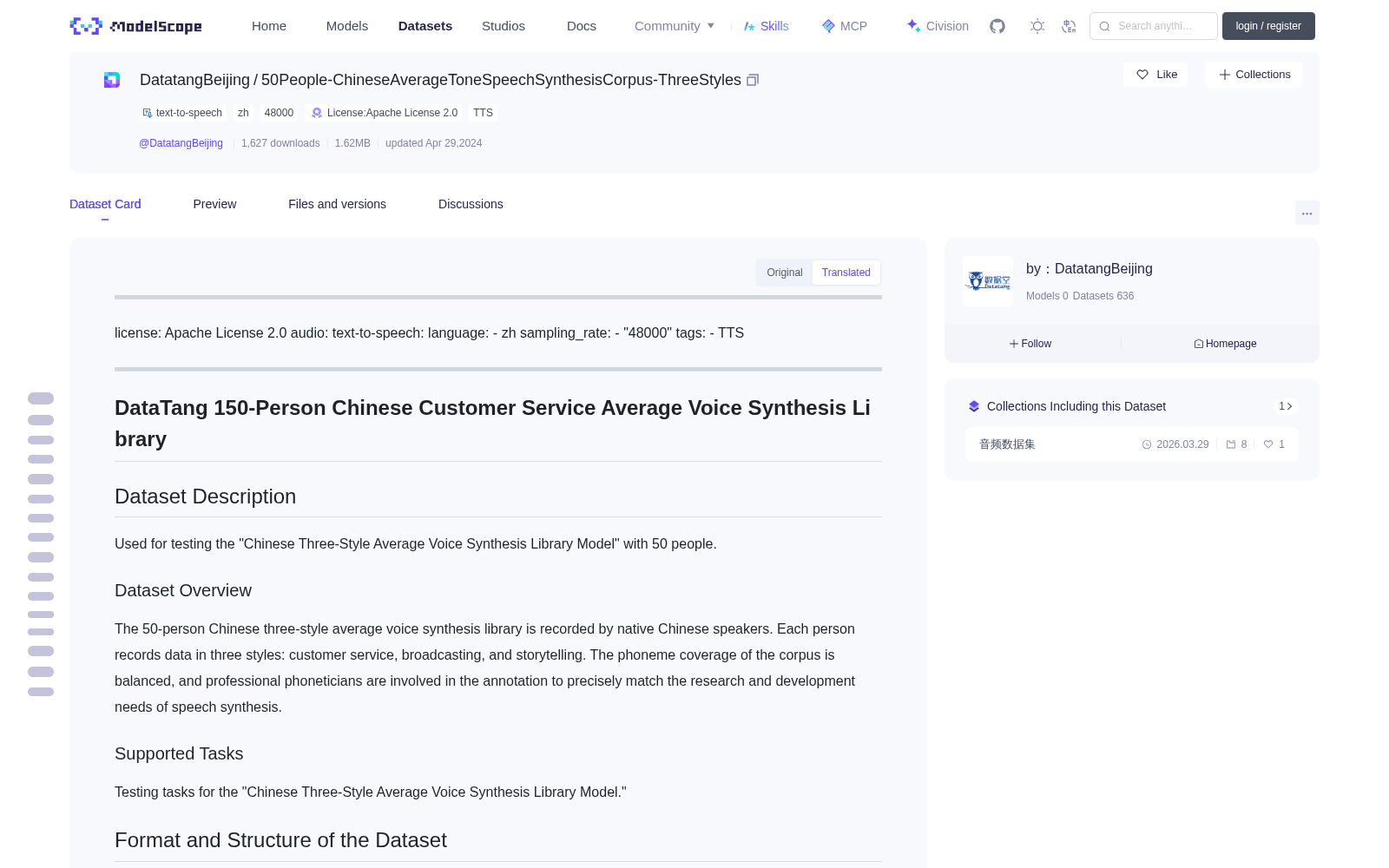Click the license badge icon
The width and height of the screenshot is (1389, 868).
click(x=317, y=113)
